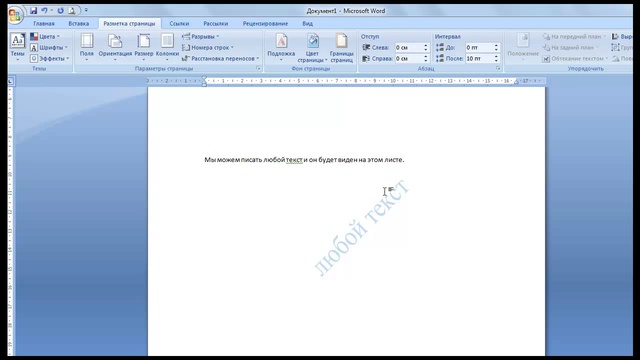Open the Разрывы breaks dropdown

pos(200,37)
